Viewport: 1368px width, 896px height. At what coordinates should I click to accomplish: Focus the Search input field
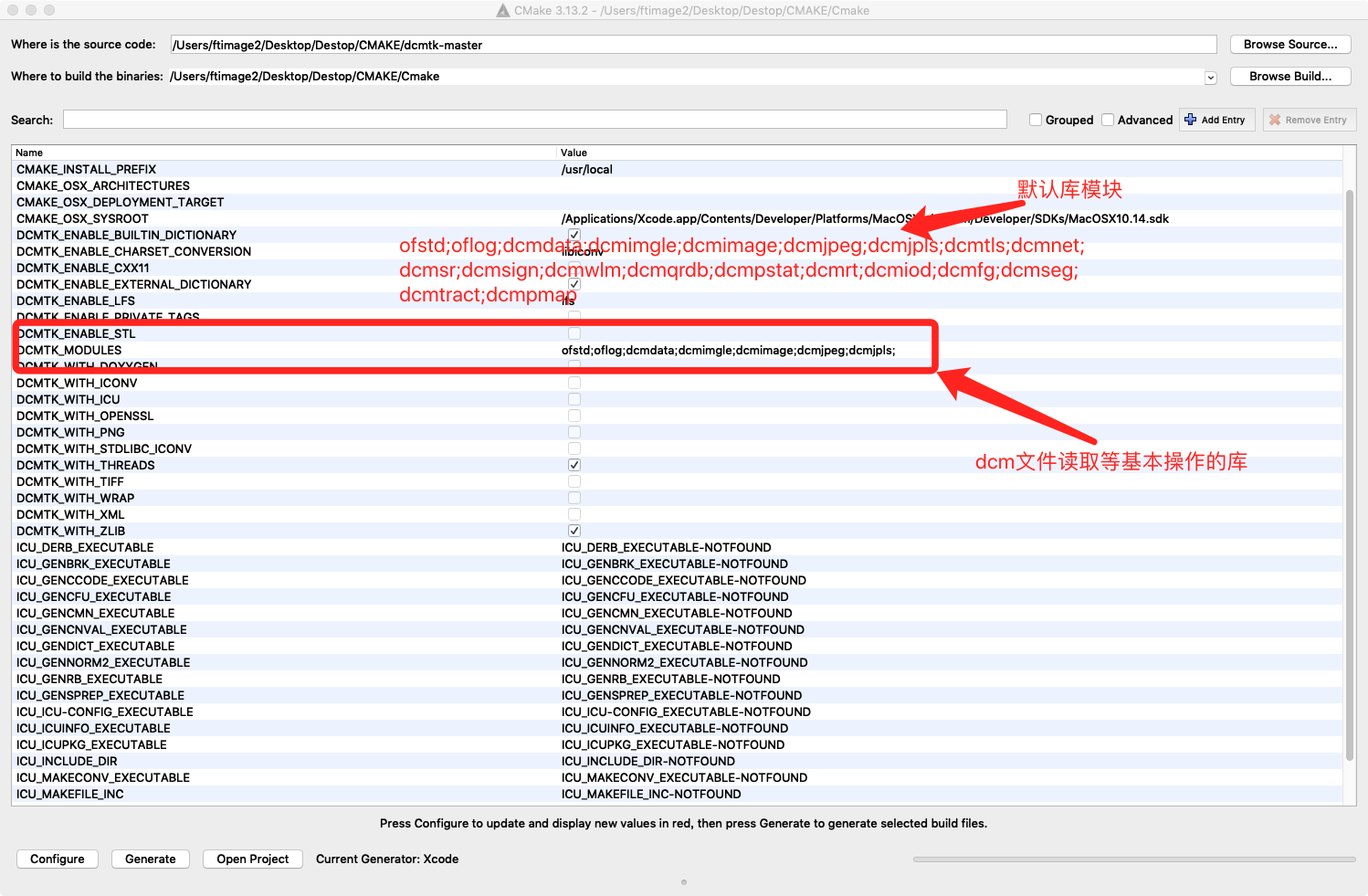(534, 120)
